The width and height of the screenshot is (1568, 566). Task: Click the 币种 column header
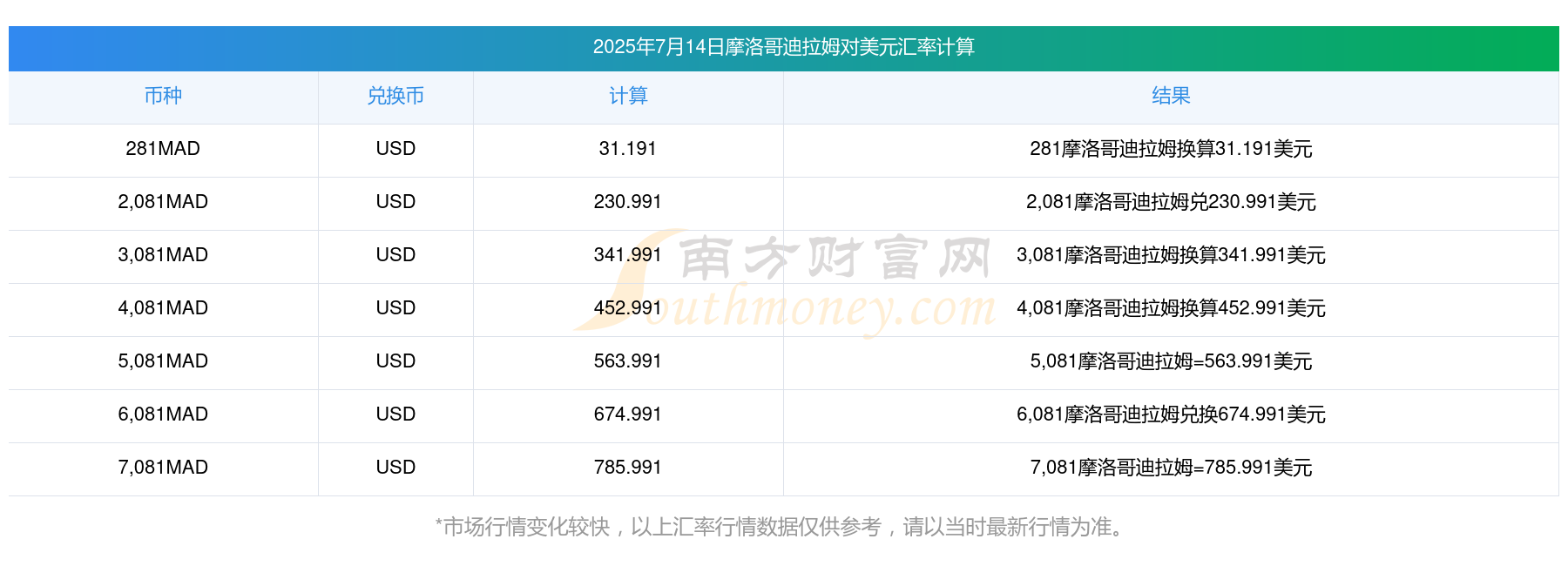click(163, 96)
